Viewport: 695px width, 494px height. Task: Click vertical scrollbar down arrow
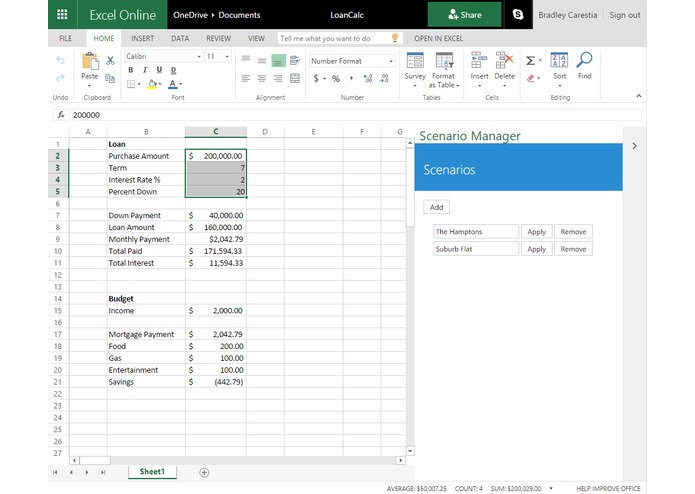click(x=410, y=451)
